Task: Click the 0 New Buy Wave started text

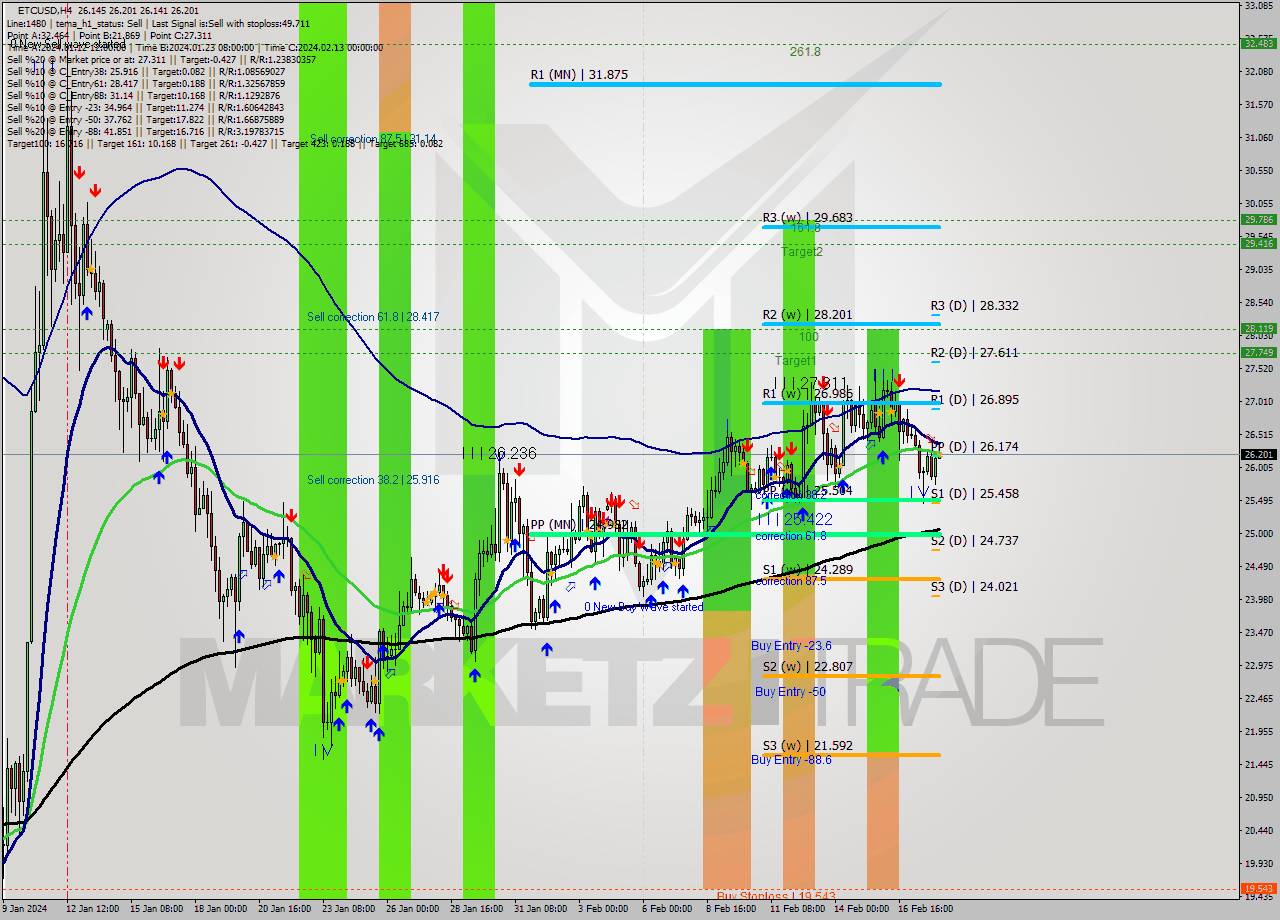Action: pyautogui.click(x=644, y=607)
